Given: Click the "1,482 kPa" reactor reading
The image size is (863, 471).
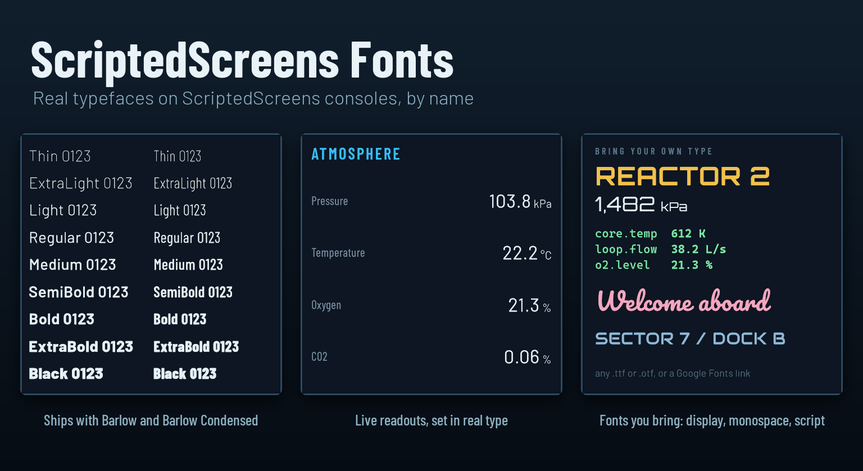Looking at the screenshot, I should (x=641, y=205).
